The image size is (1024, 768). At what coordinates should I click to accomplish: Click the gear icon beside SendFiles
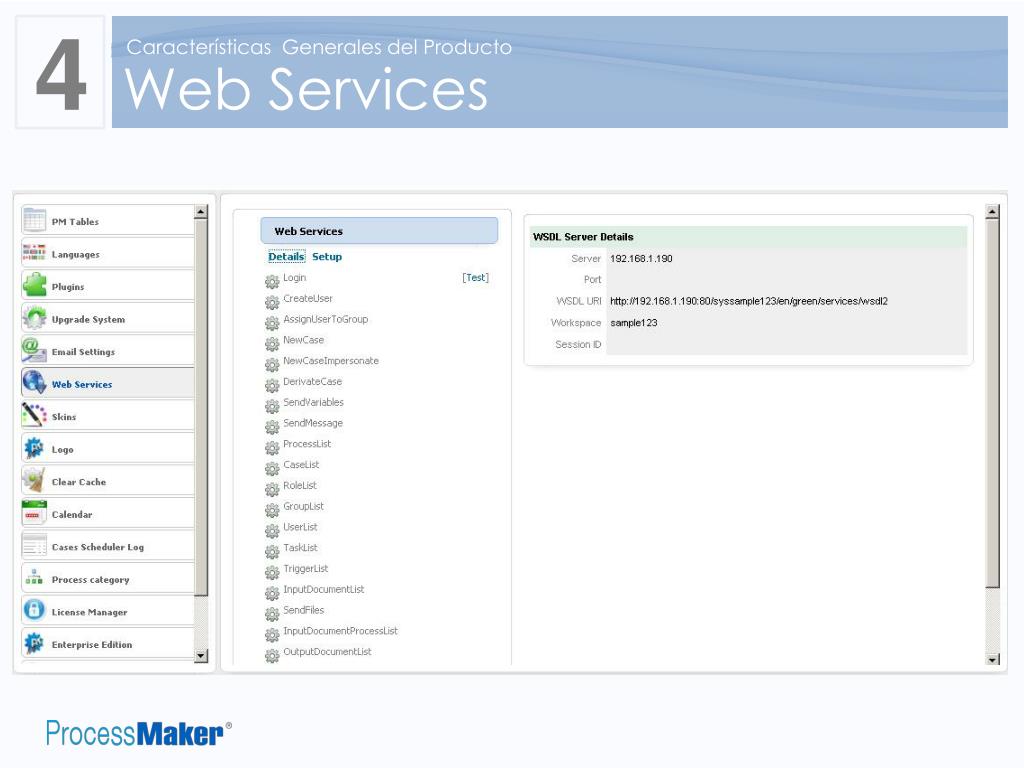pyautogui.click(x=272, y=615)
